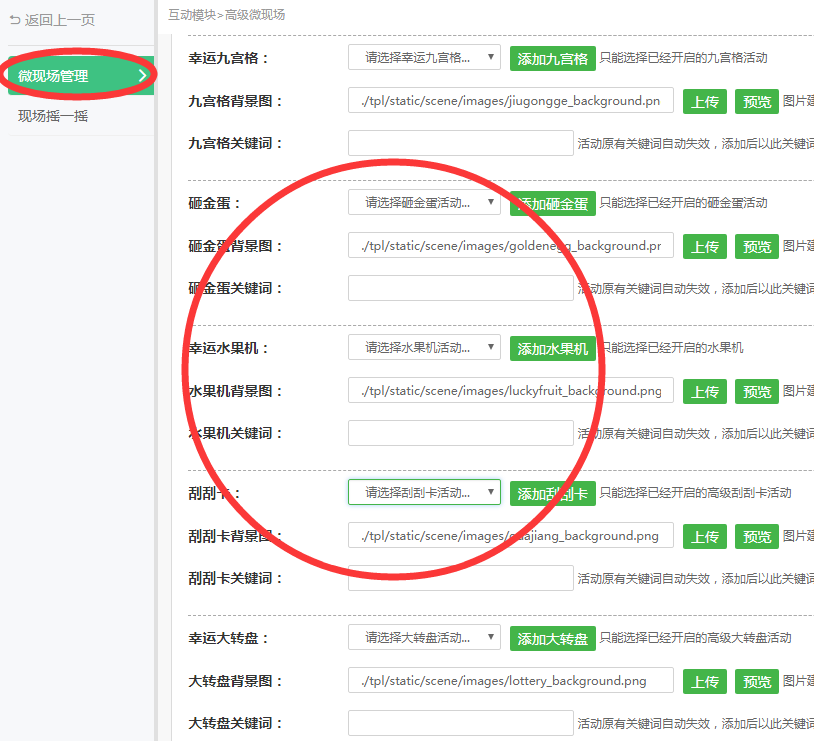Open the 刮刮卡 activity dropdown
Screen dimensions: 814x741
[424, 492]
